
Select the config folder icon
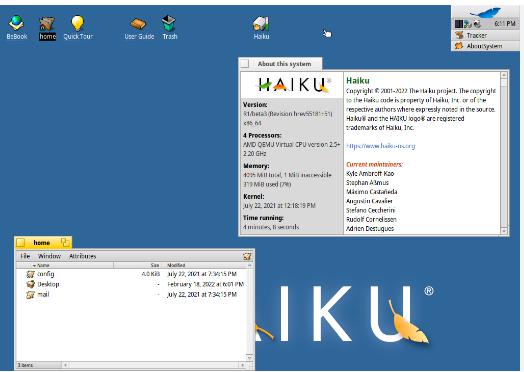click(x=30, y=274)
